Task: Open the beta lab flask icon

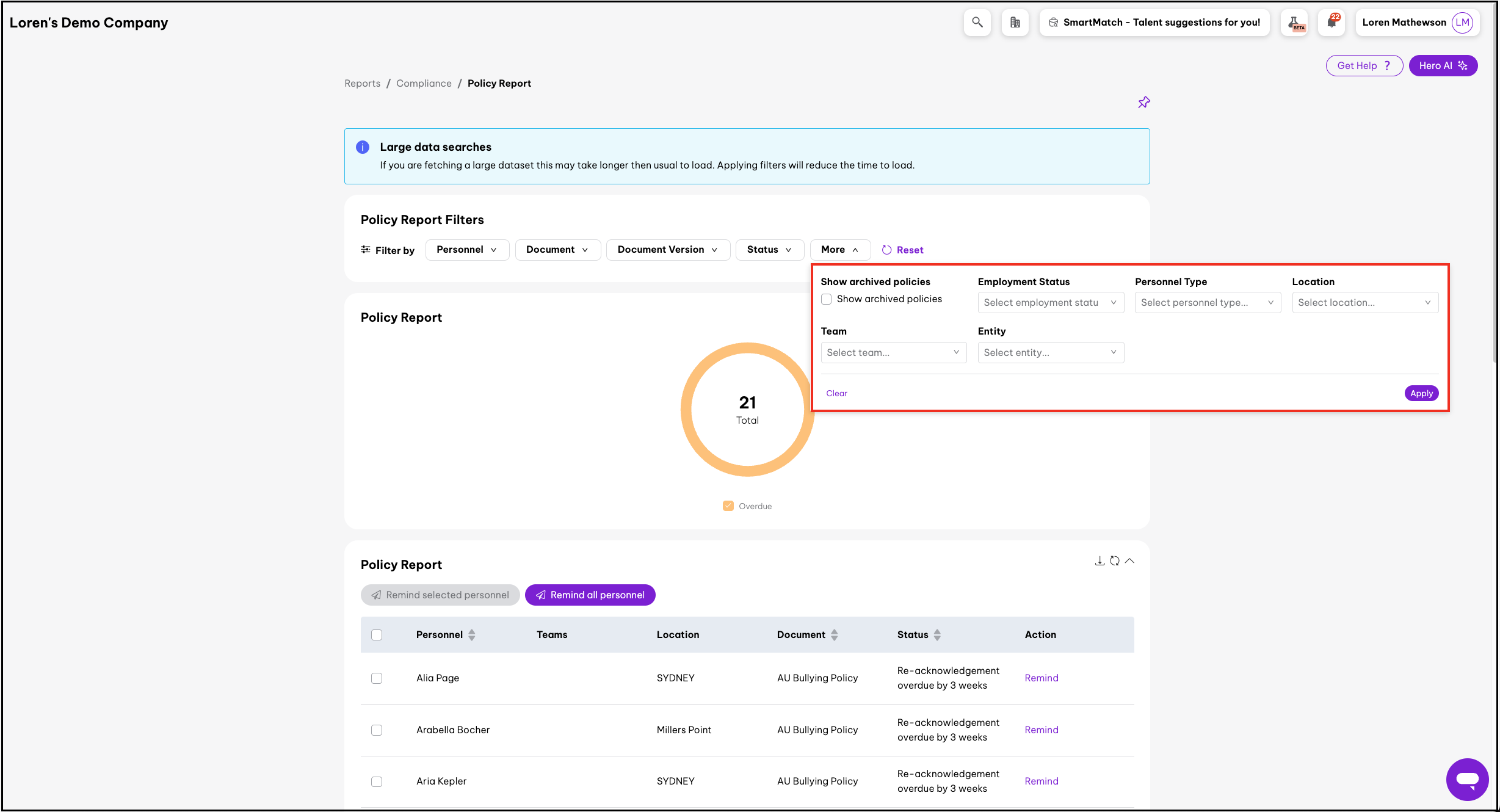Action: pos(1294,23)
